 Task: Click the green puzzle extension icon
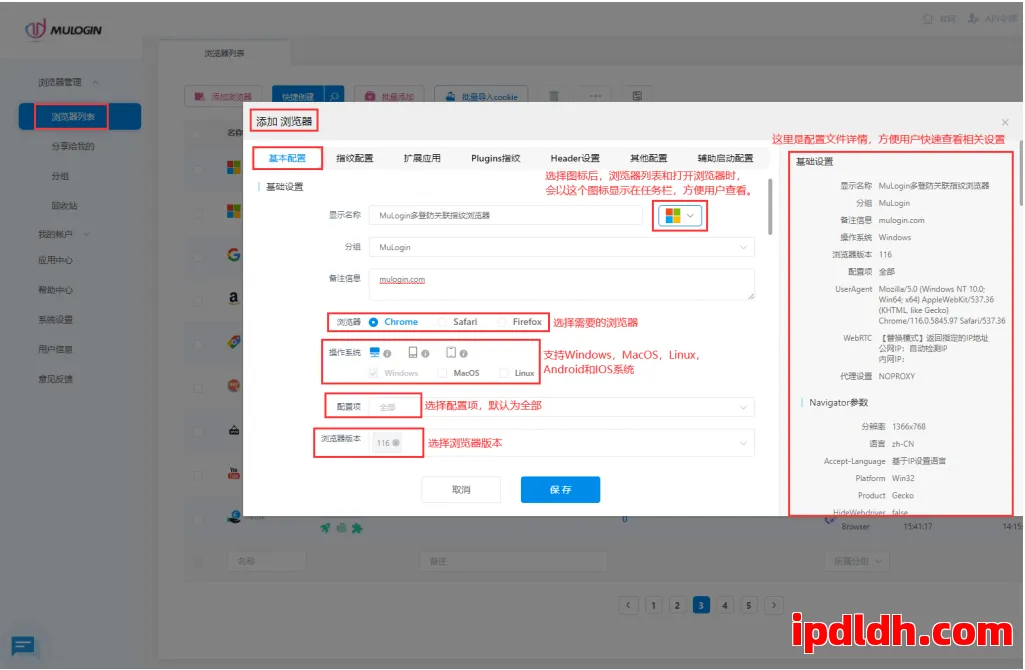coord(357,528)
